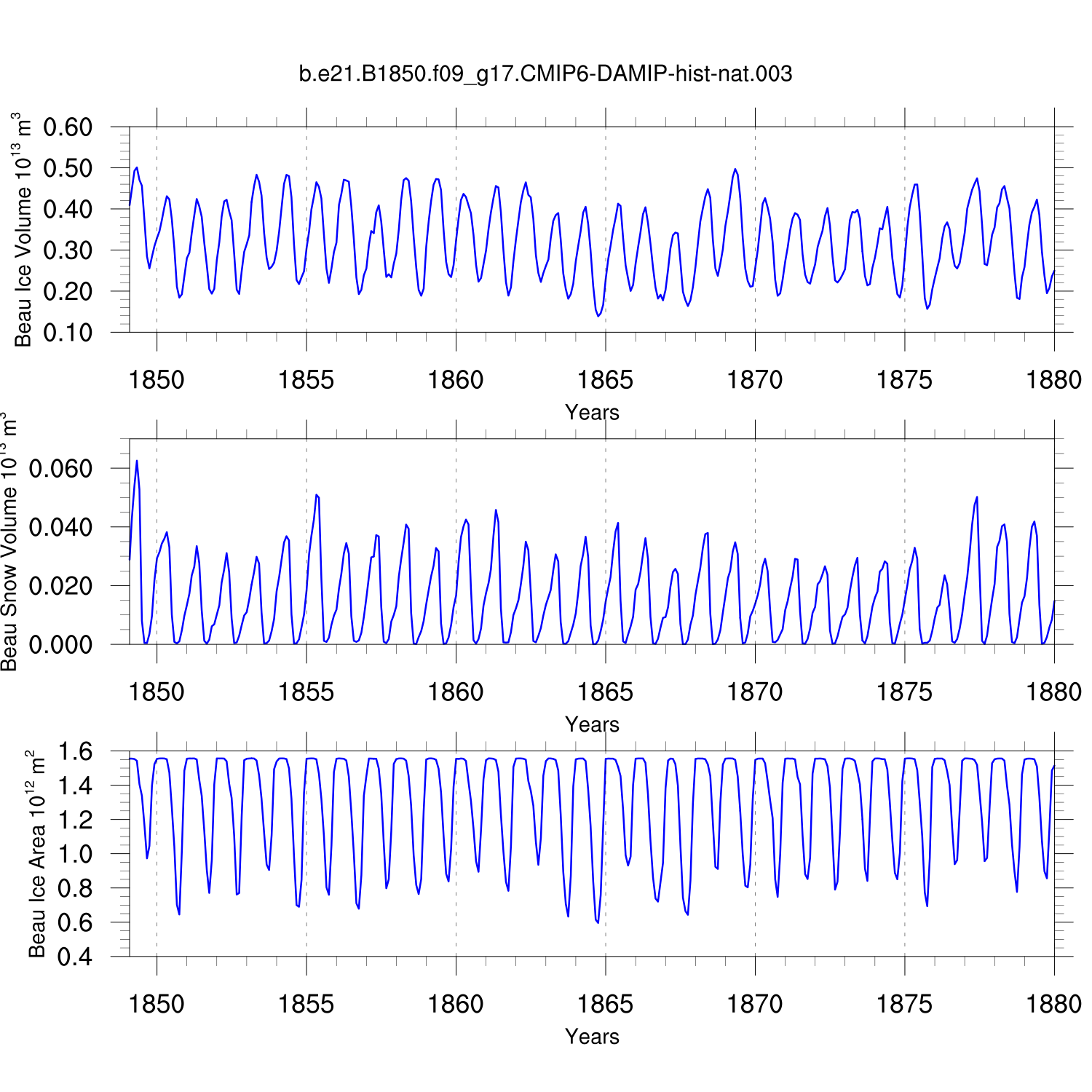Click the 1850 tick label under the bottom chart
Viewport: 1092px width, 1092px height.
(157, 1004)
